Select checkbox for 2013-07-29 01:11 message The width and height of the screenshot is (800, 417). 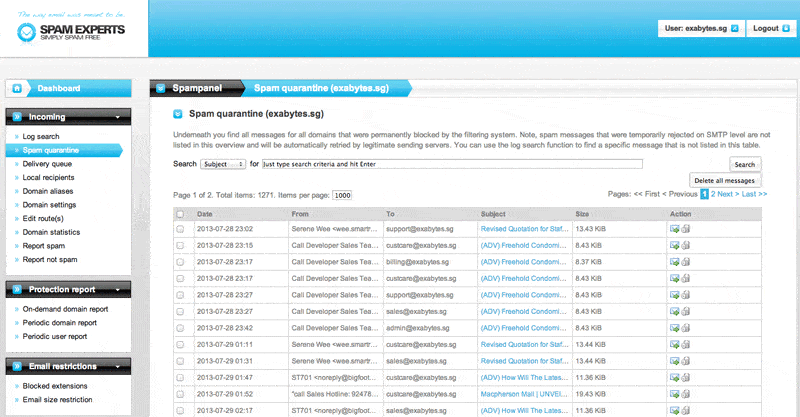(180, 345)
